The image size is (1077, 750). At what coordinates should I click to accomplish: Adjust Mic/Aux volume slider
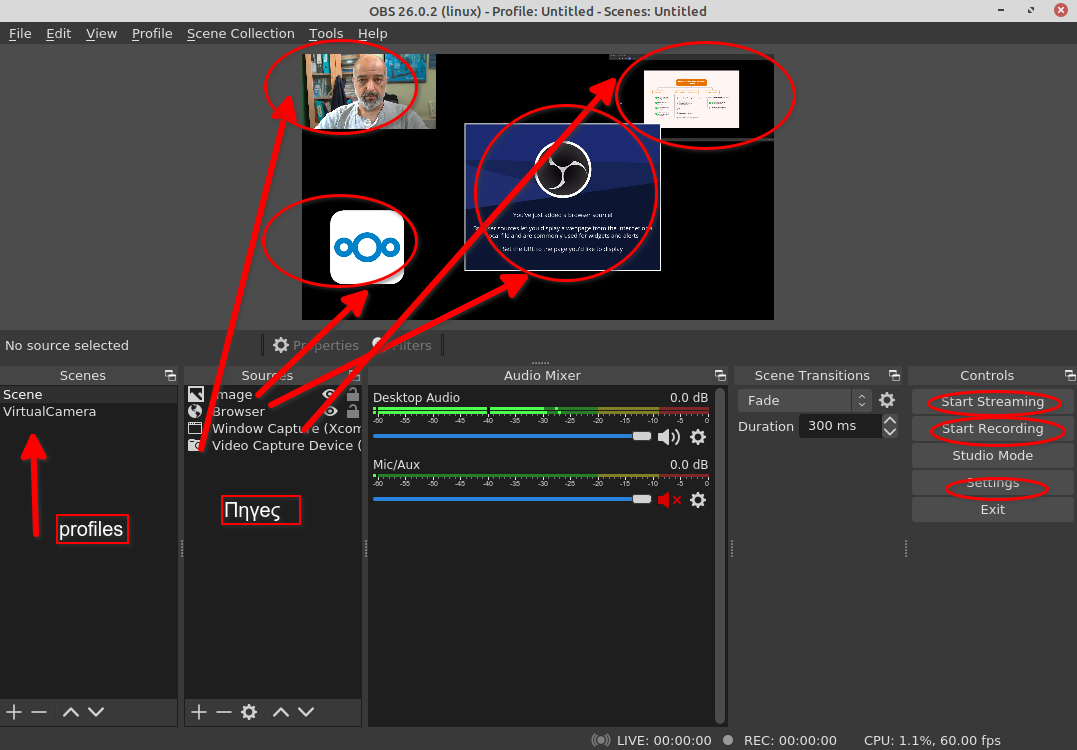pyautogui.click(x=512, y=499)
